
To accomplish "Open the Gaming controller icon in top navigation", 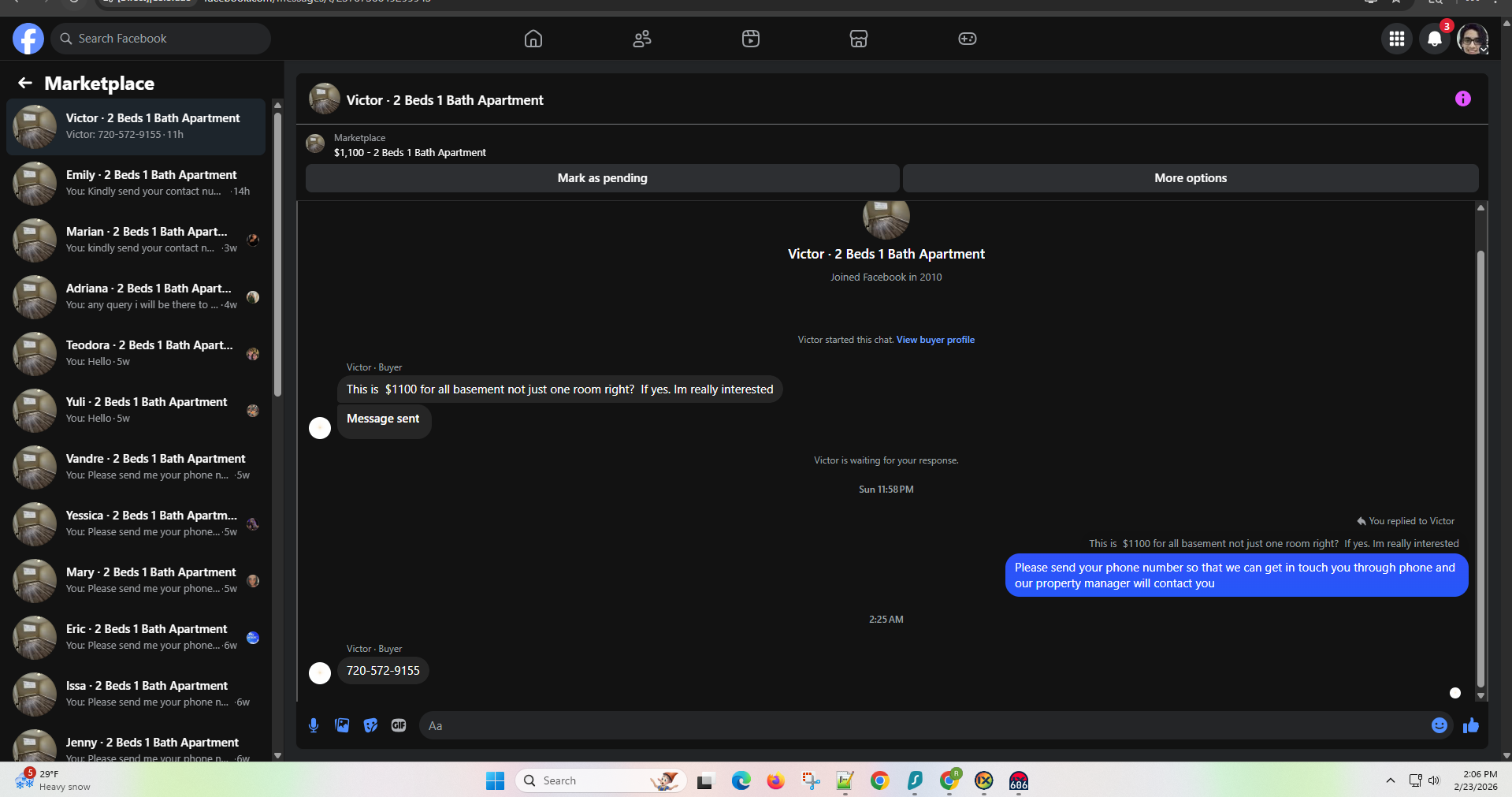I will [968, 39].
